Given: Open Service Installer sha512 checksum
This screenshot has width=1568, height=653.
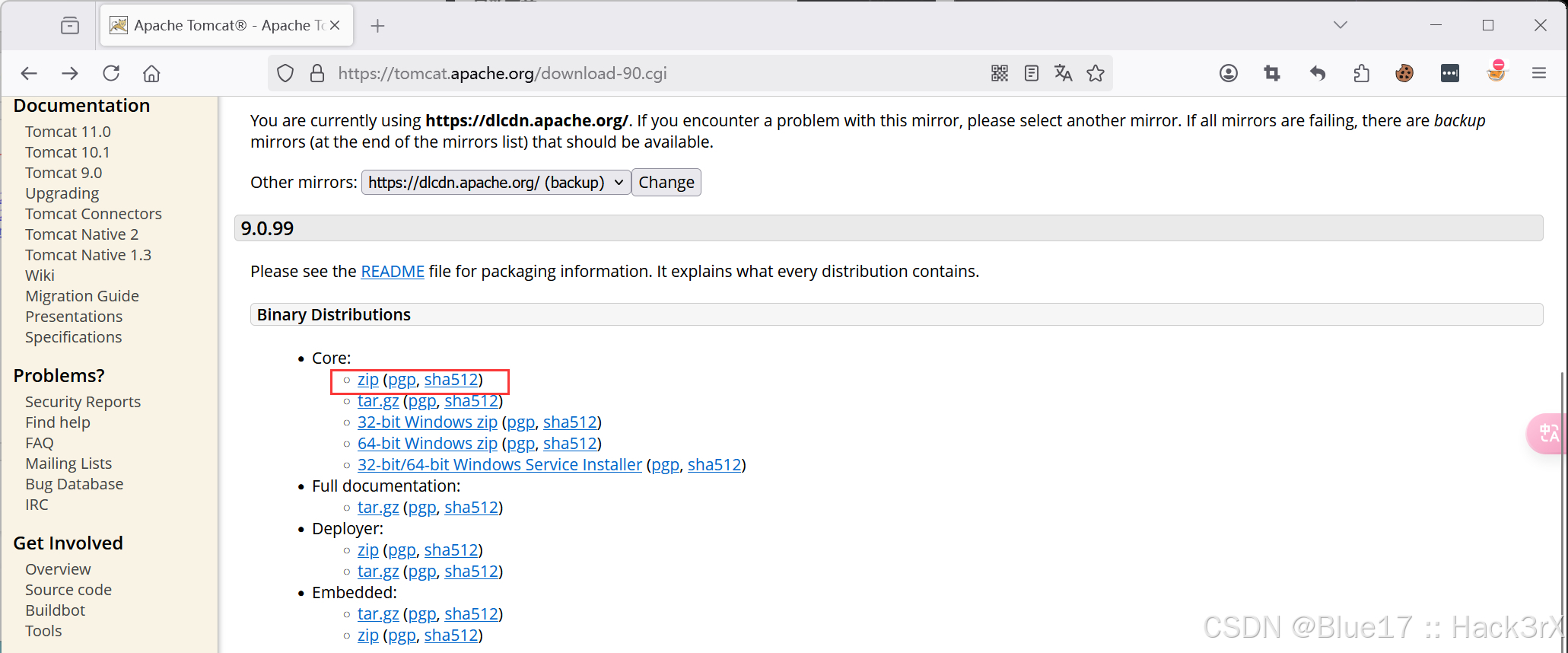Looking at the screenshot, I should pyautogui.click(x=714, y=465).
